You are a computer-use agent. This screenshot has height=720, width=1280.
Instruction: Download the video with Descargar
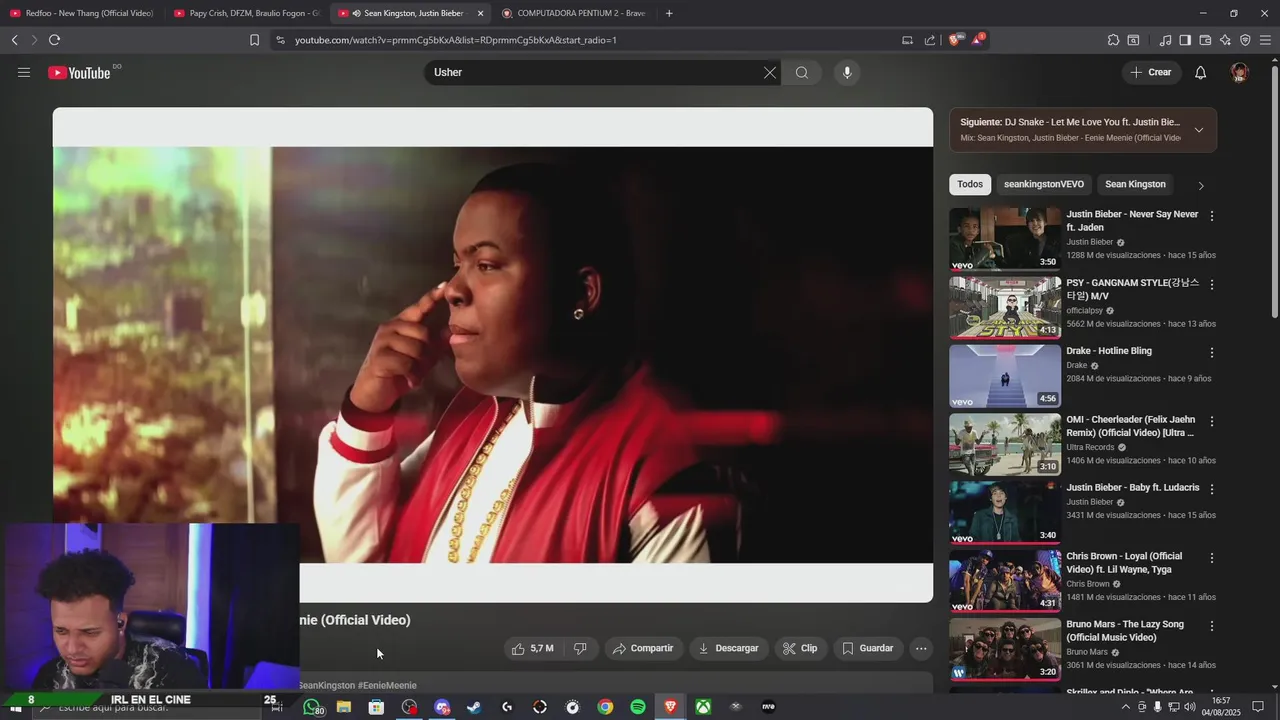[x=729, y=648]
